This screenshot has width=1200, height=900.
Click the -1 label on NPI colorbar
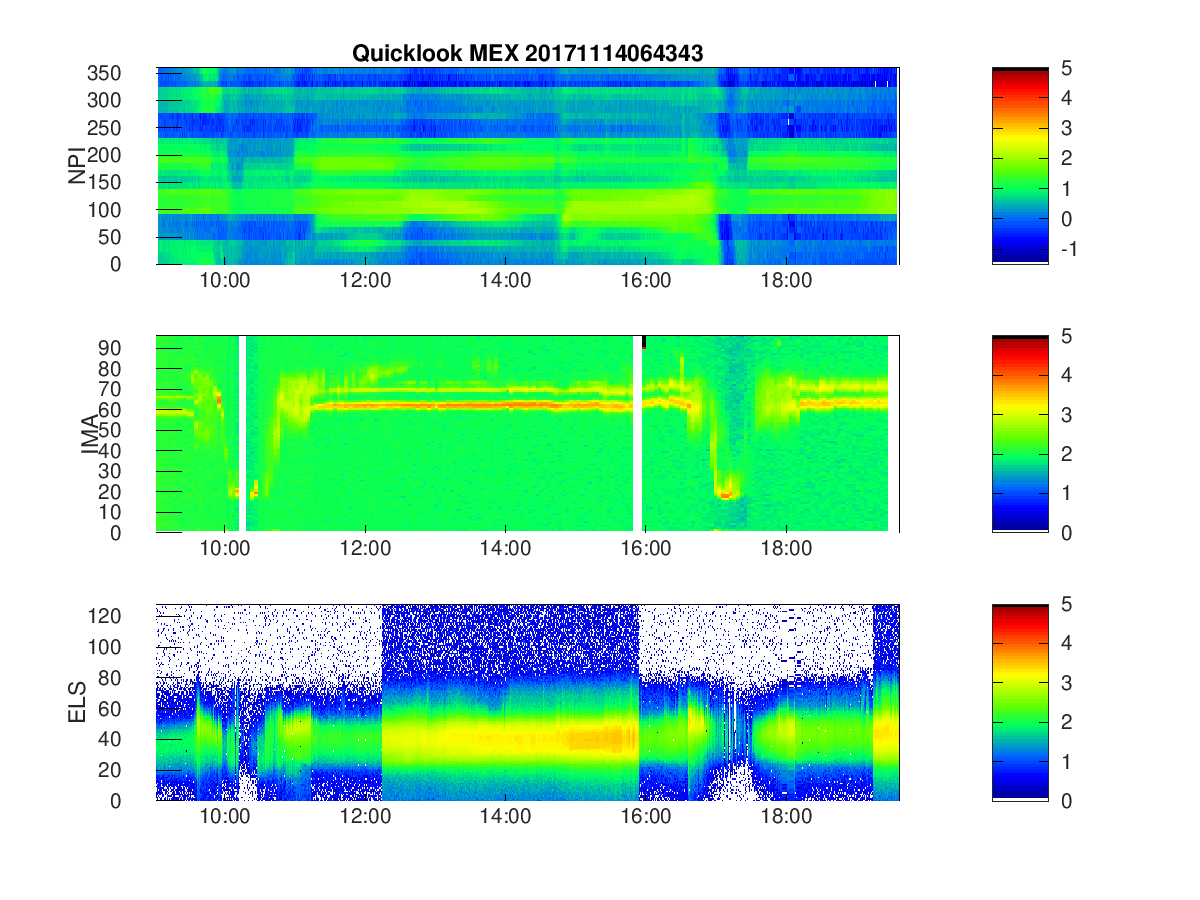1067,249
